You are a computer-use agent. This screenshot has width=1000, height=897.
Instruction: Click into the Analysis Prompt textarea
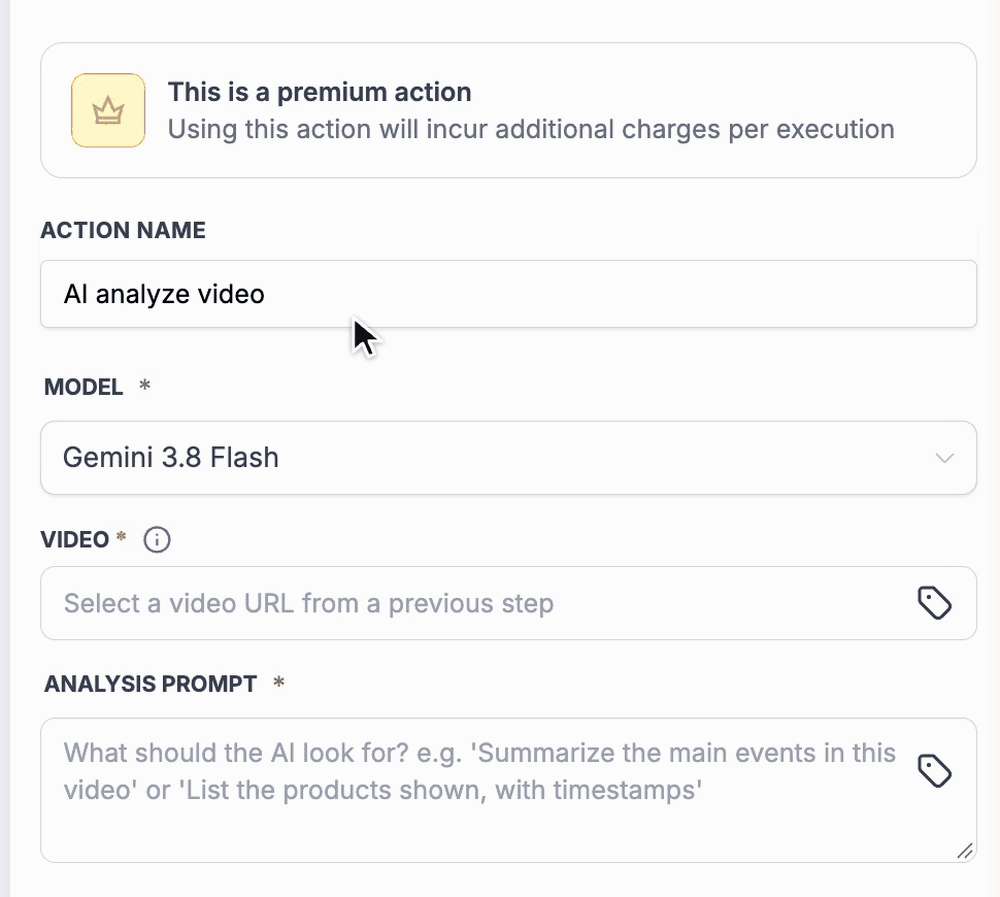point(508,790)
